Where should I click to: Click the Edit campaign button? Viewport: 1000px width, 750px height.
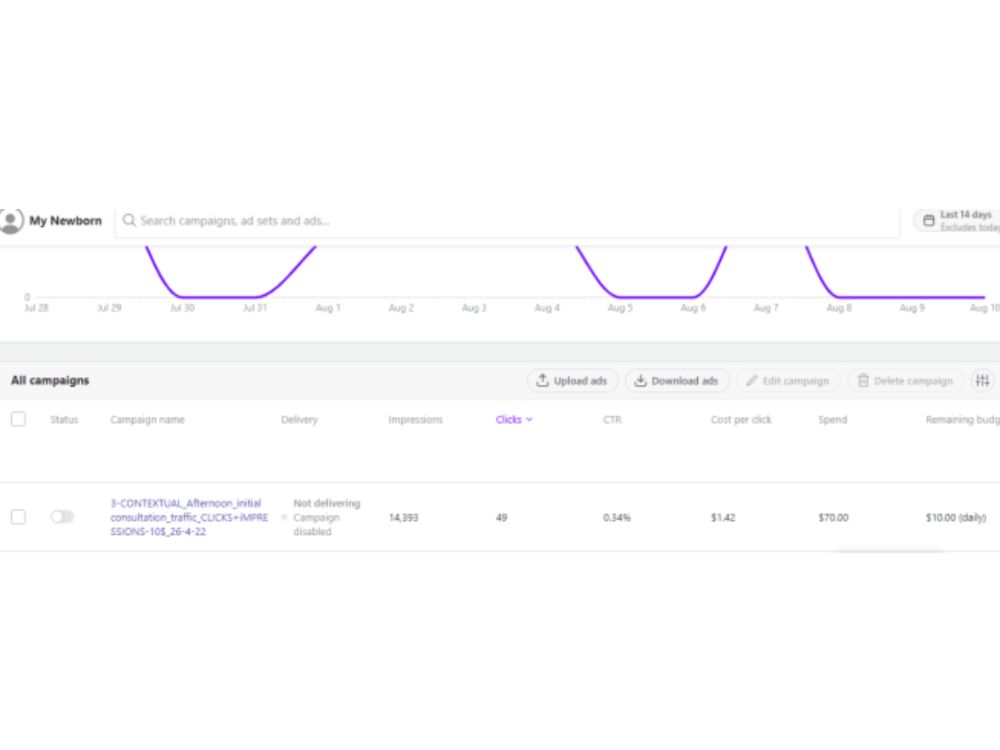pyautogui.click(x=788, y=381)
